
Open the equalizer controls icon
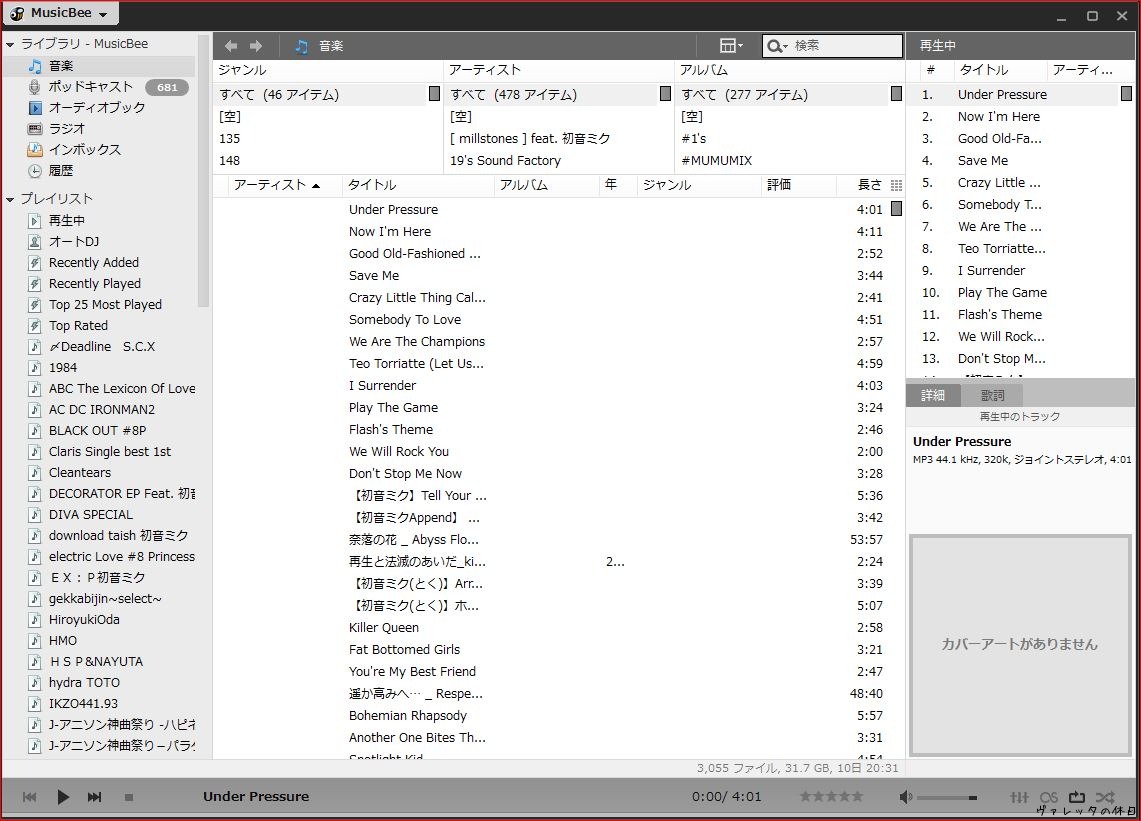(x=1019, y=798)
